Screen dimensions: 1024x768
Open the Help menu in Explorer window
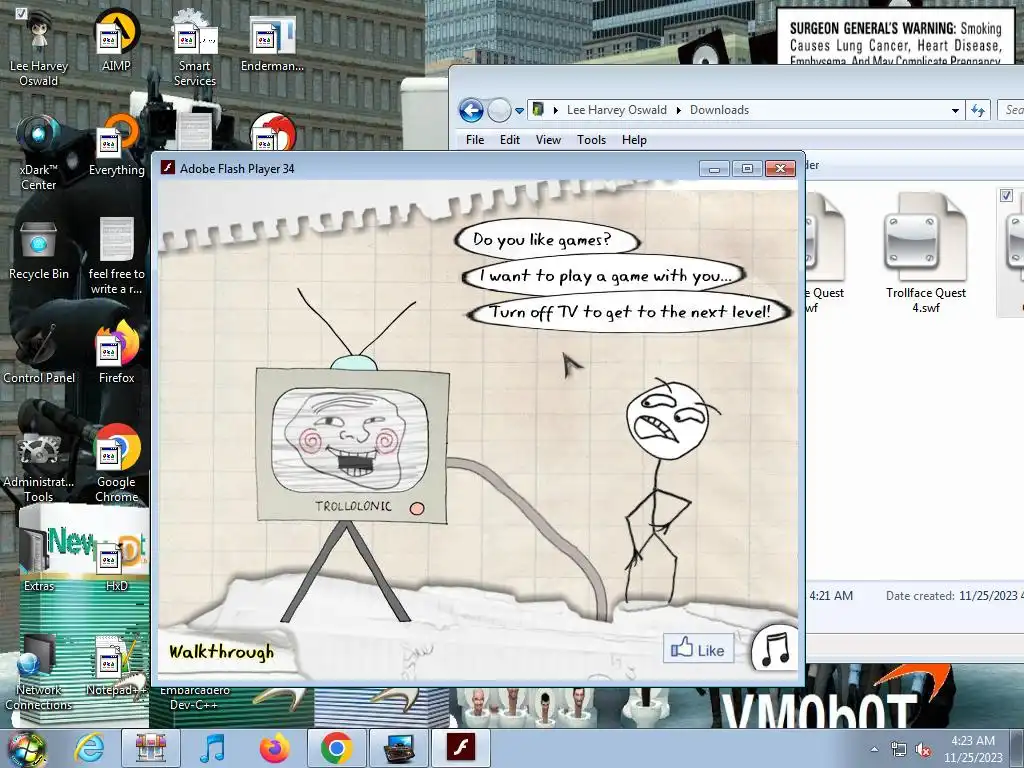(634, 140)
